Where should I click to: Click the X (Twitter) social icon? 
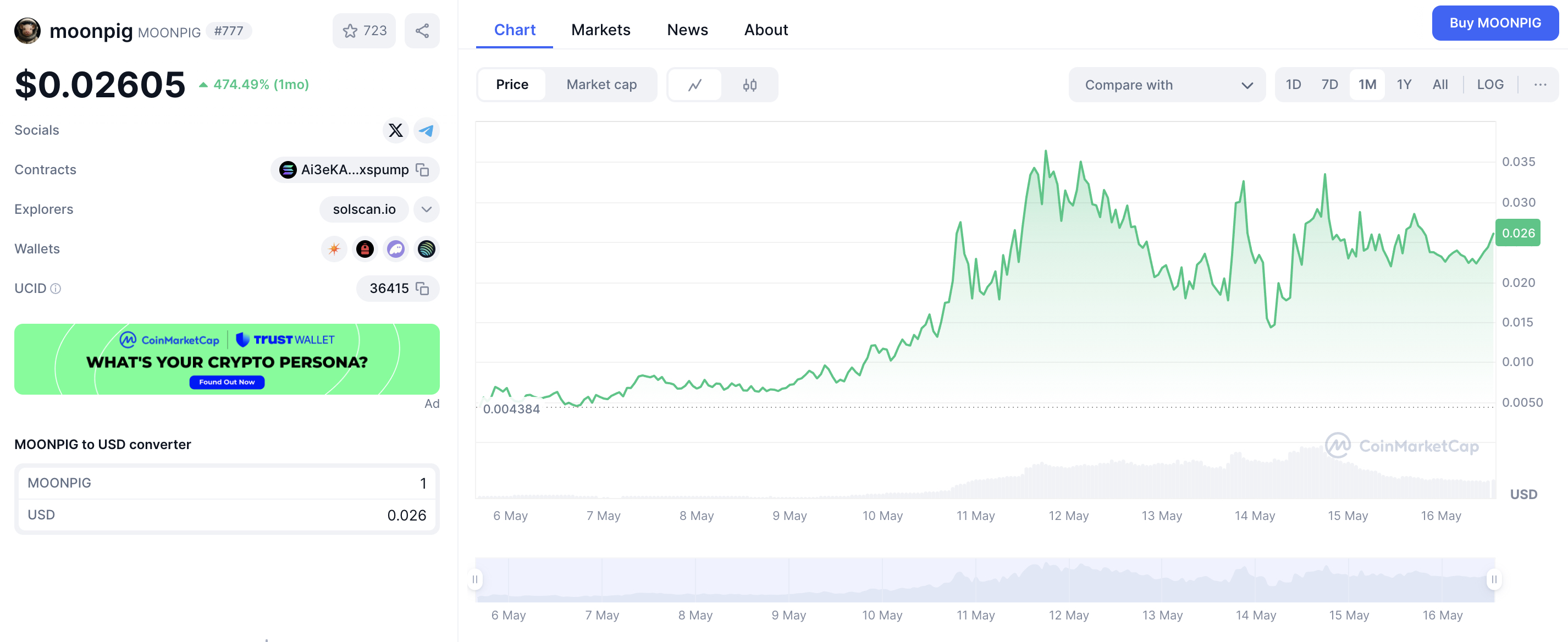[395, 130]
